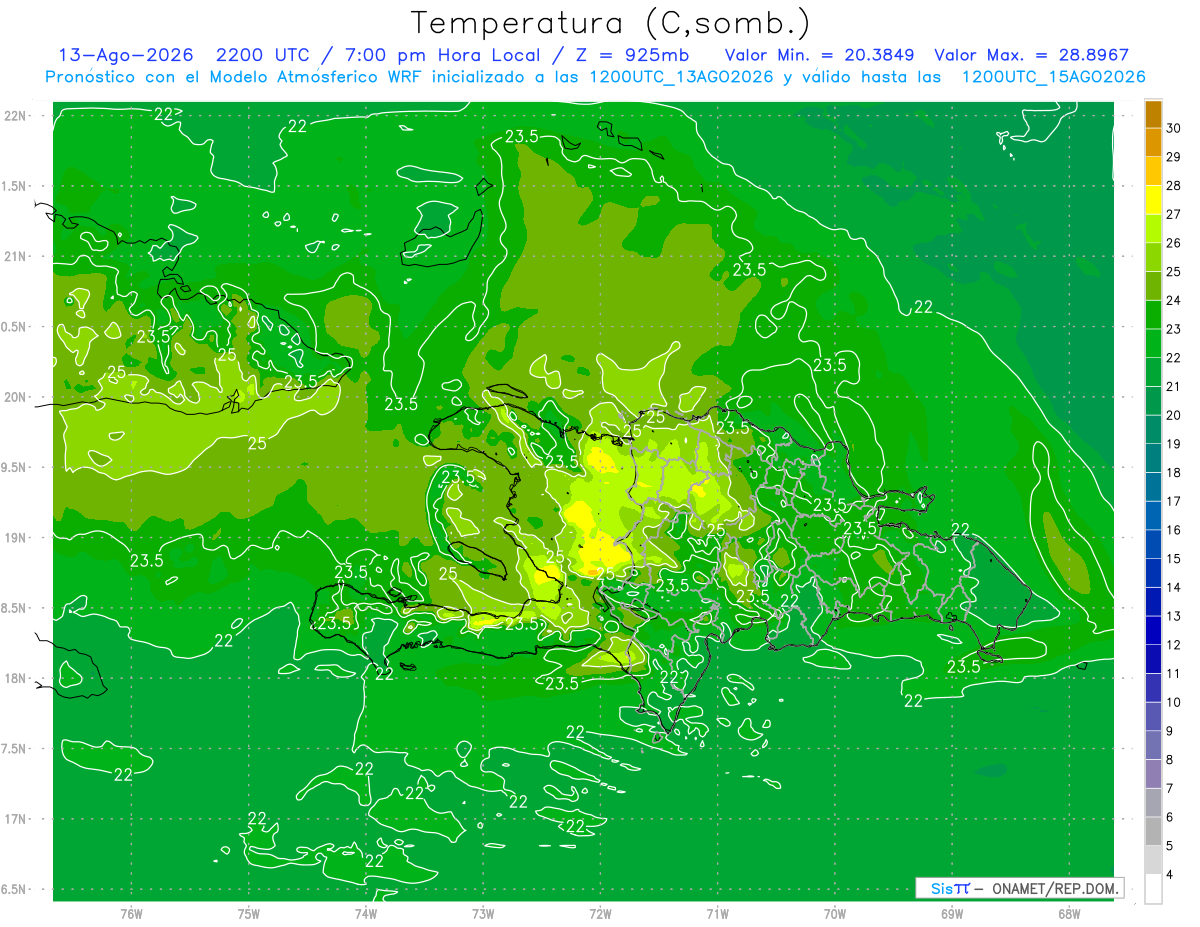Click the '70W' longitude axis label

tap(834, 914)
